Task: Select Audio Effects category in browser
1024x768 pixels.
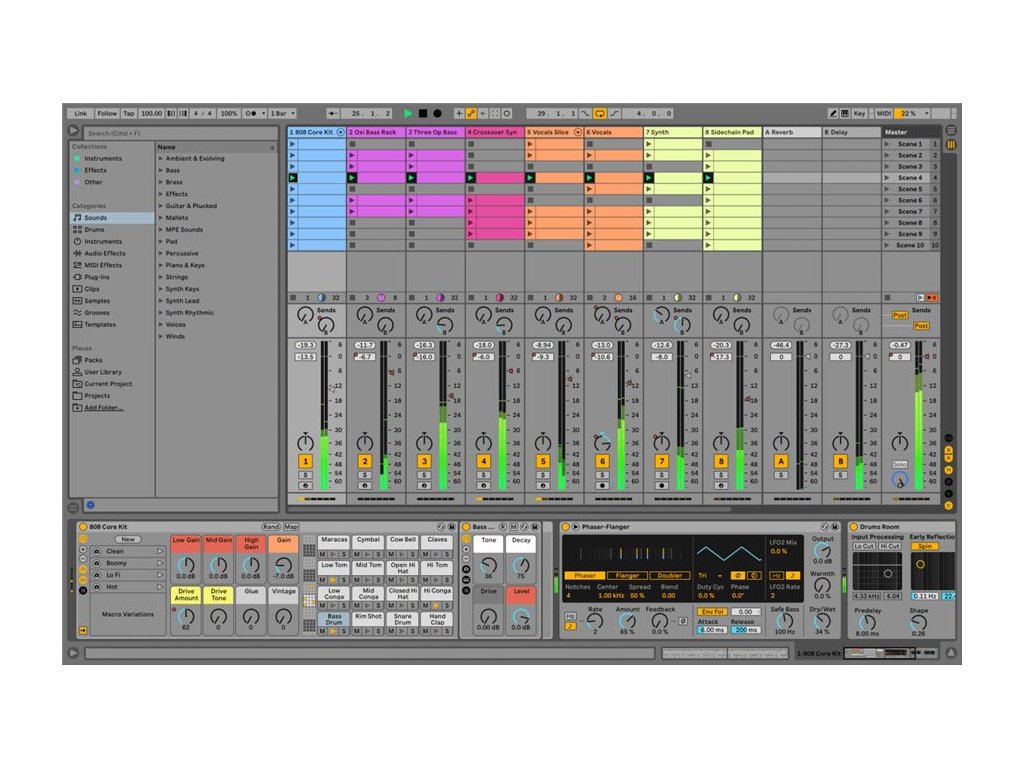Action: 104,253
